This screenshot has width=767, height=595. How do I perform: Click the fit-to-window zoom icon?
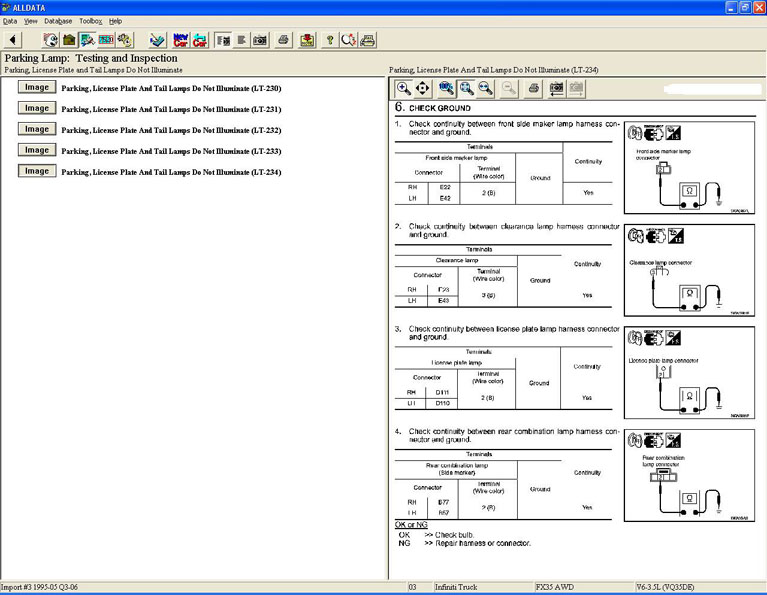pyautogui.click(x=466, y=88)
